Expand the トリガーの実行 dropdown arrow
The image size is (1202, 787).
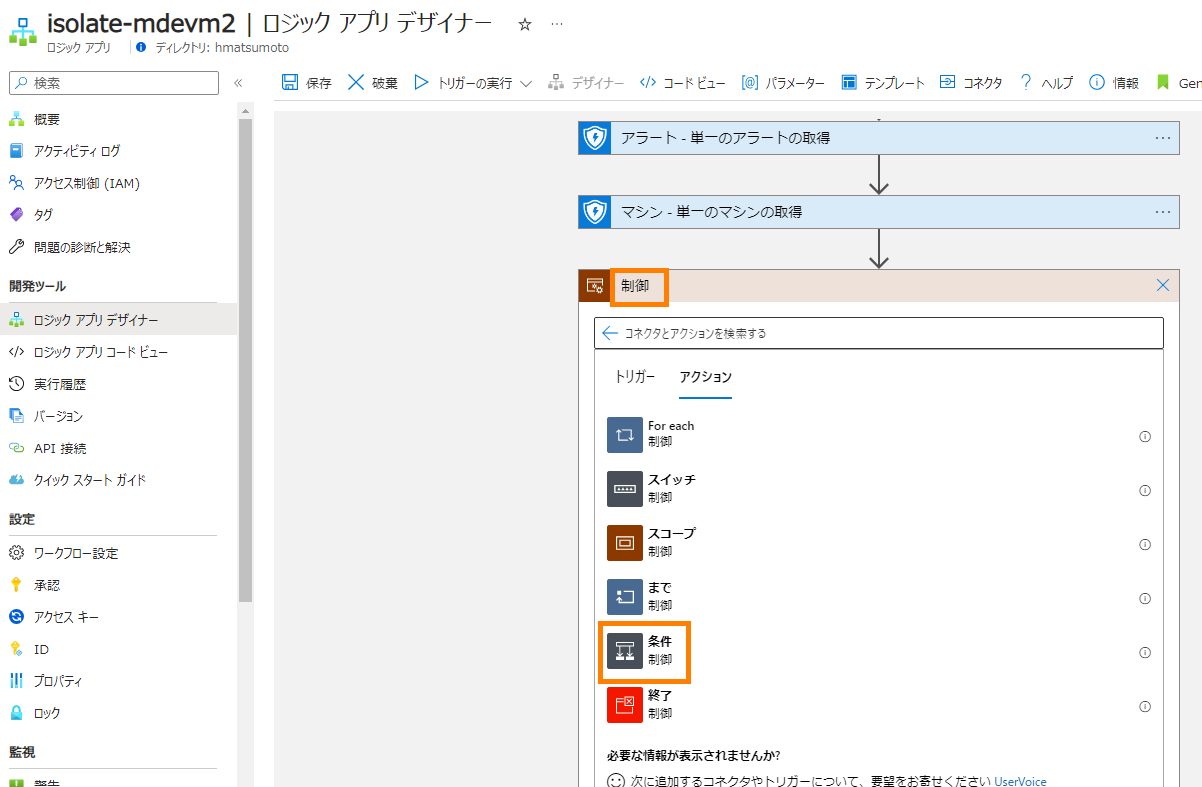point(527,83)
